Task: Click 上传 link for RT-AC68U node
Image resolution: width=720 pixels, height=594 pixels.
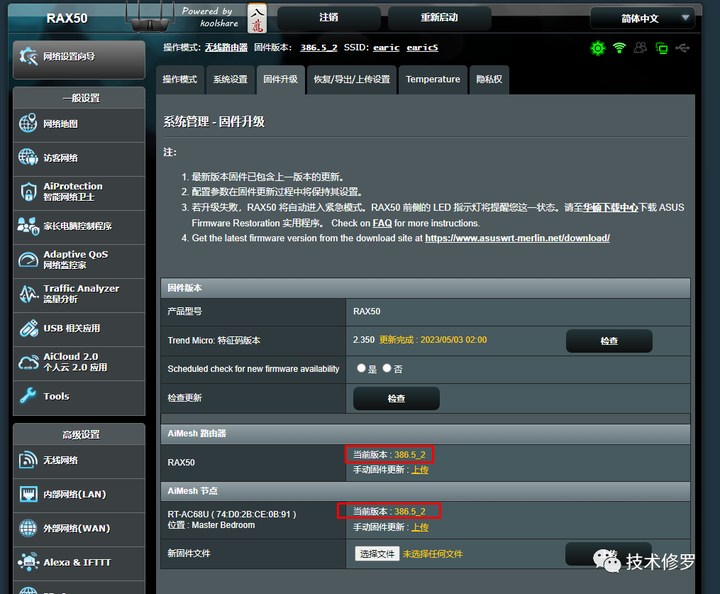Action: click(420, 527)
